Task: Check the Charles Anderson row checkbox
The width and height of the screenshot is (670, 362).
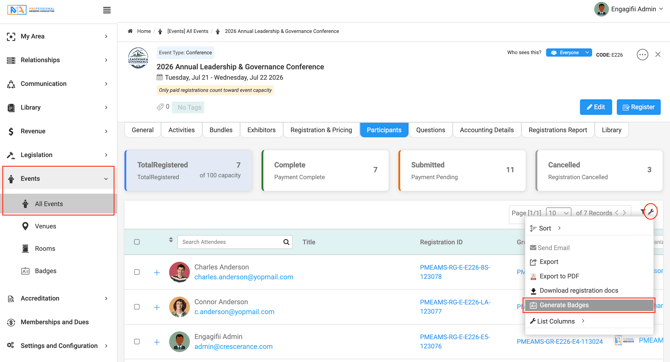Action: tap(137, 272)
